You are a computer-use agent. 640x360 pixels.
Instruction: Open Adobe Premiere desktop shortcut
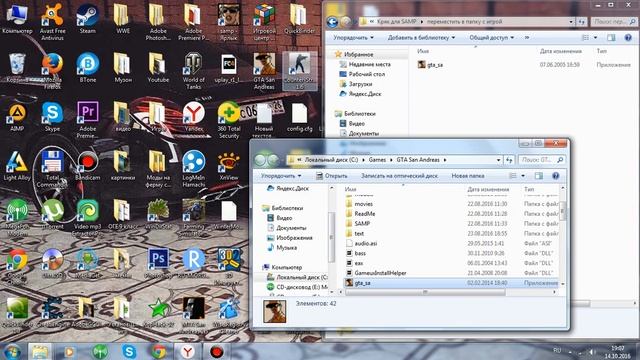point(87,120)
